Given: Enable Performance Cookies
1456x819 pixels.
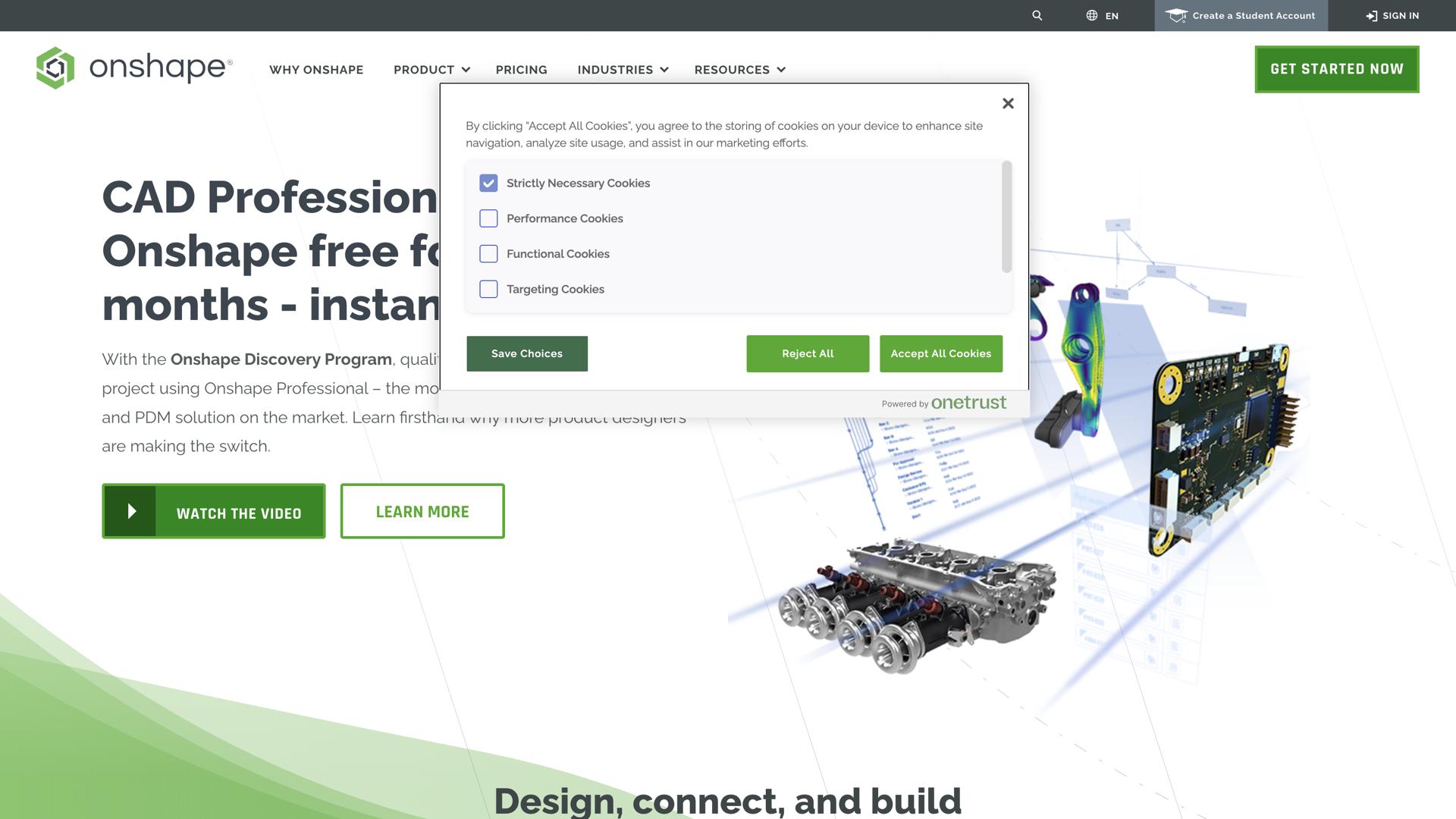Looking at the screenshot, I should click(x=488, y=218).
